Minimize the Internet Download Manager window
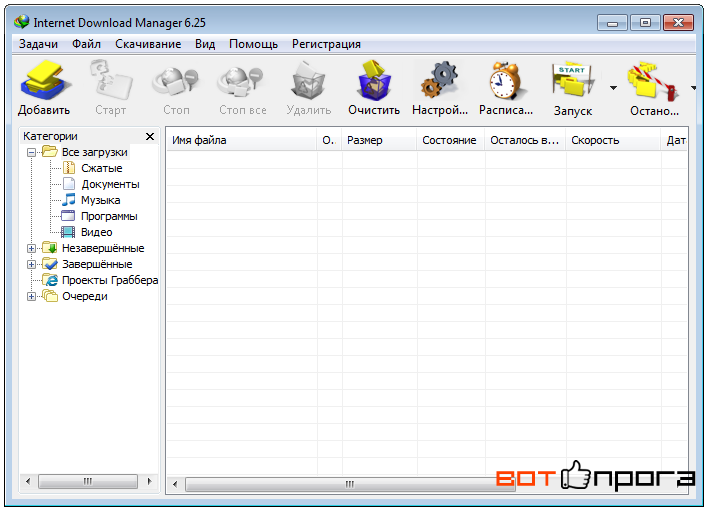 point(612,23)
